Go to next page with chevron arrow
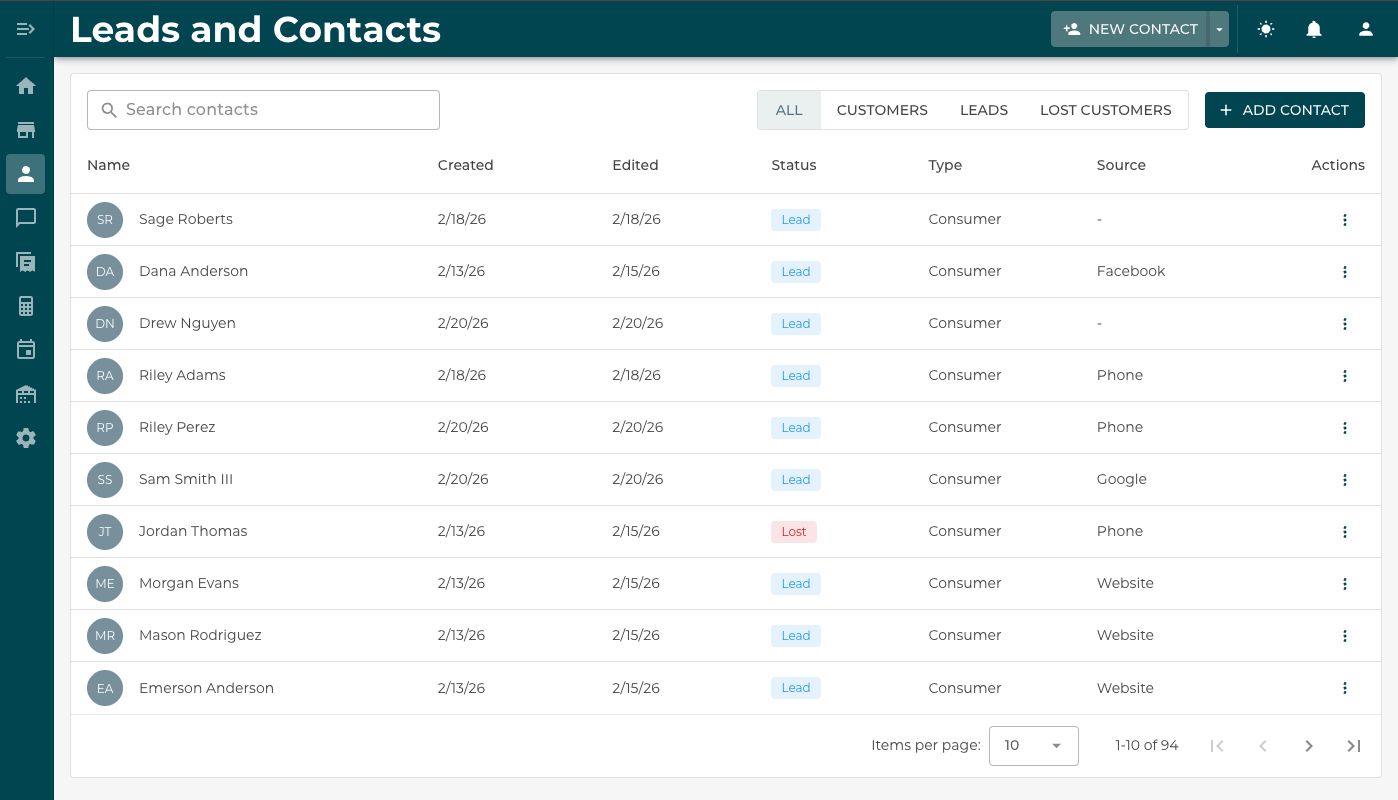The image size is (1398, 800). coord(1308,745)
